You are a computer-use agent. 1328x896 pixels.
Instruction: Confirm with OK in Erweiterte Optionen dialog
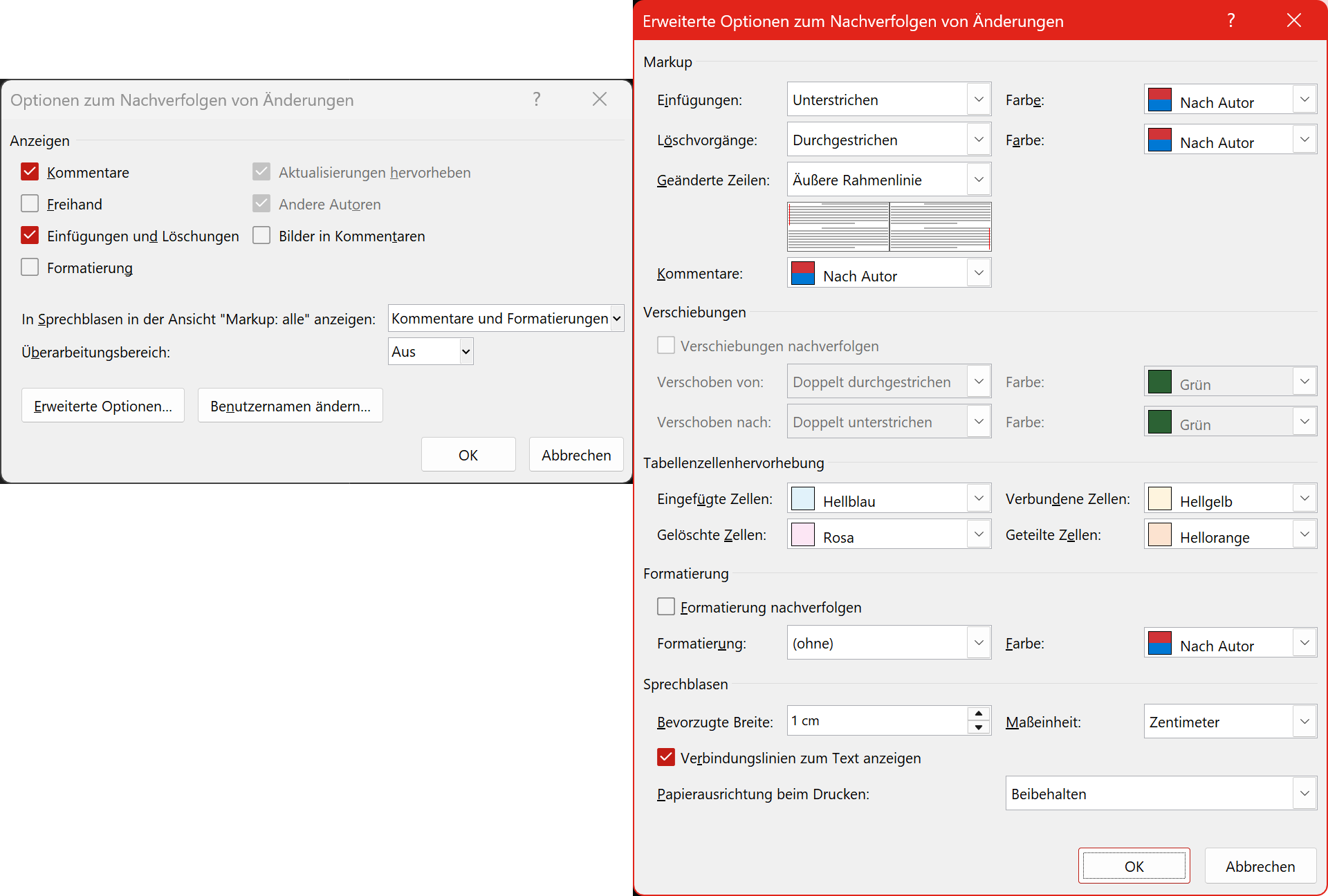1134,866
